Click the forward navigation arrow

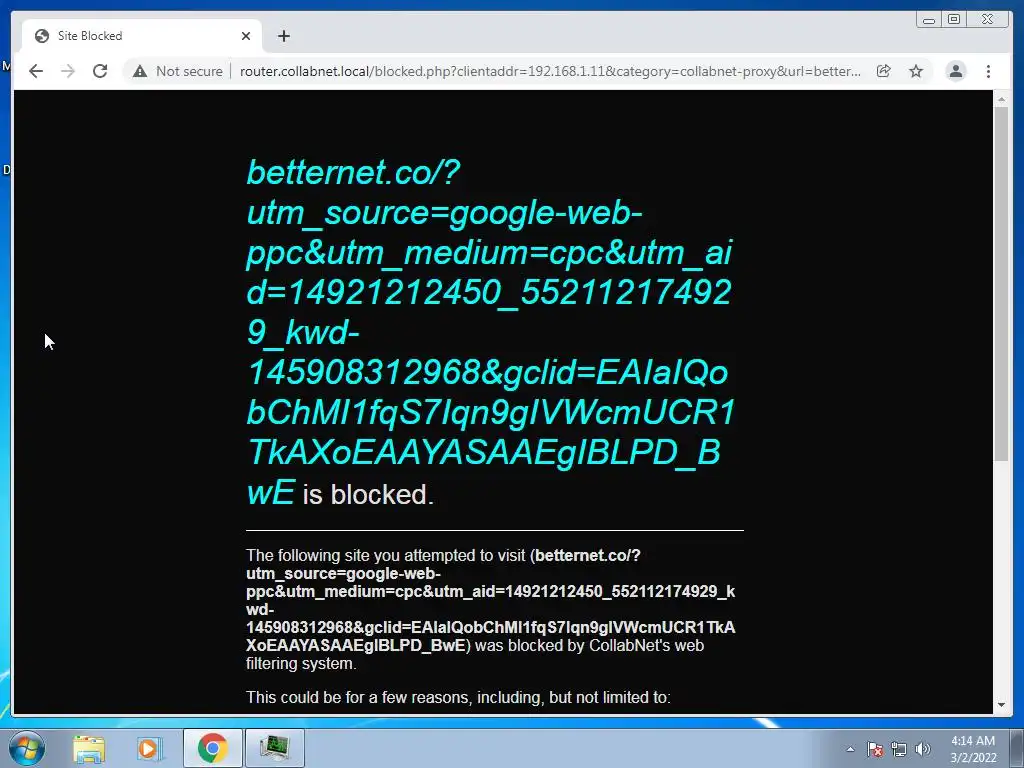click(68, 71)
